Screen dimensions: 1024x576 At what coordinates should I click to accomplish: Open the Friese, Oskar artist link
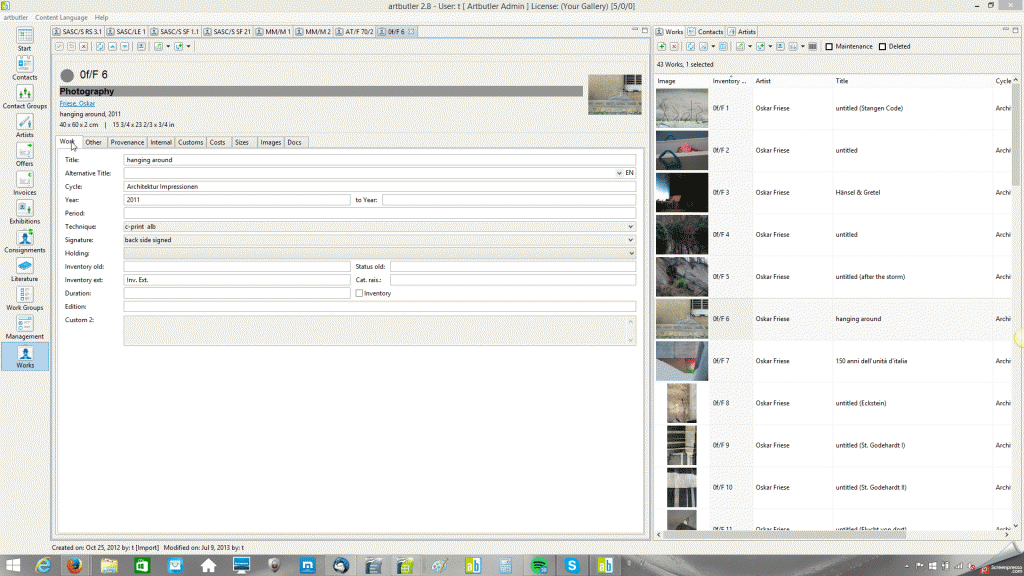(x=77, y=103)
